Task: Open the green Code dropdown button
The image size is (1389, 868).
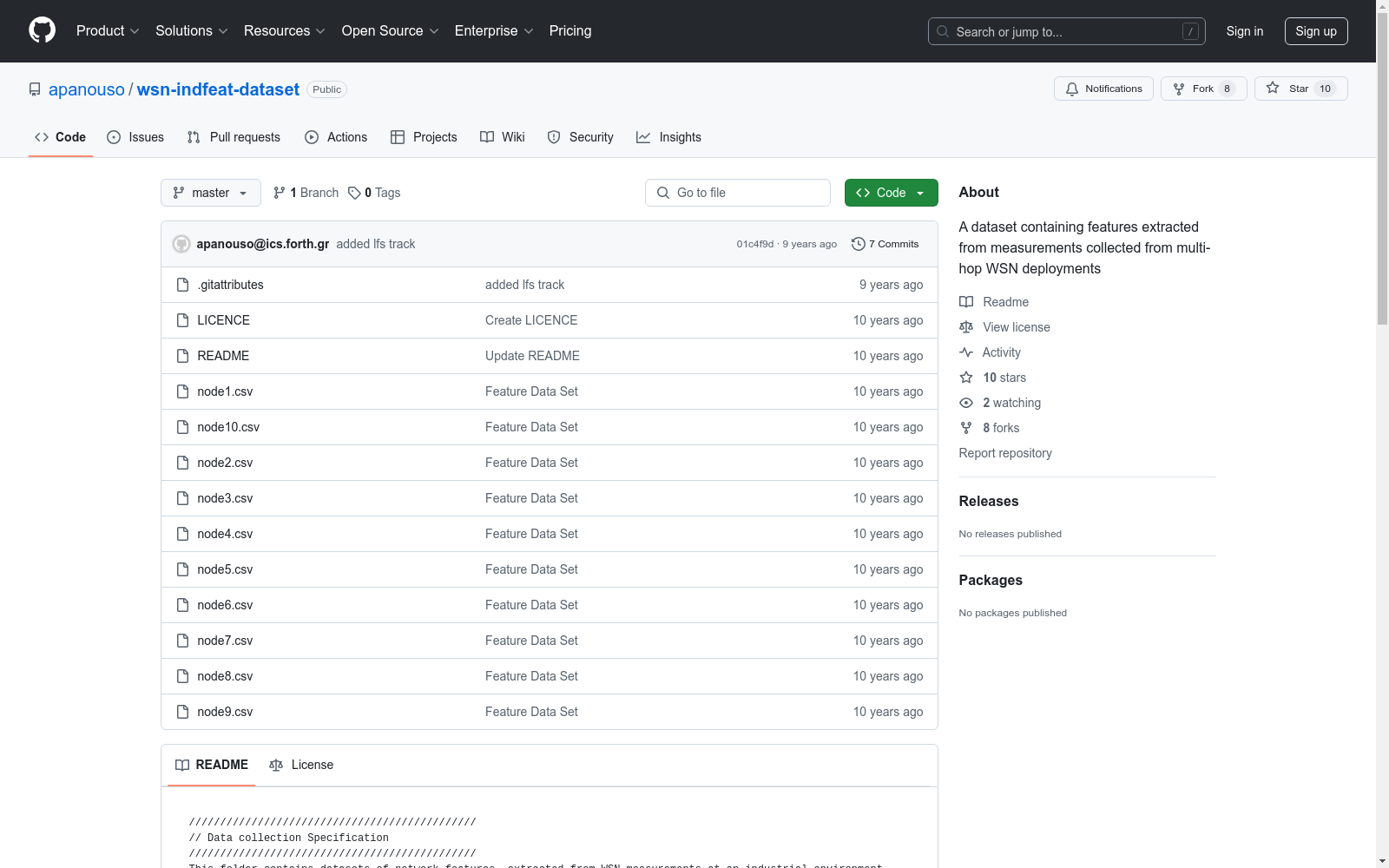Action: (891, 193)
